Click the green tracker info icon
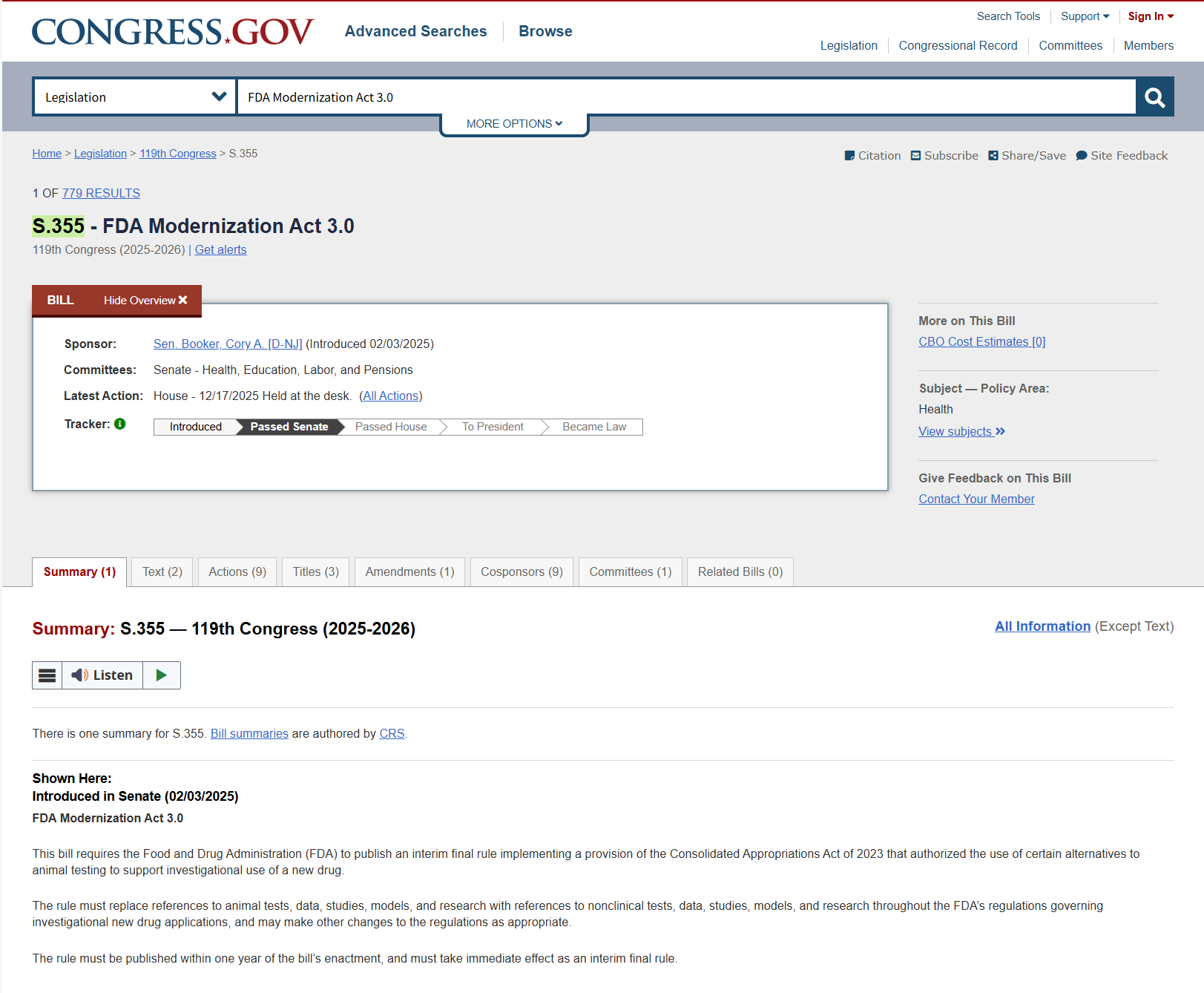 pos(119,424)
